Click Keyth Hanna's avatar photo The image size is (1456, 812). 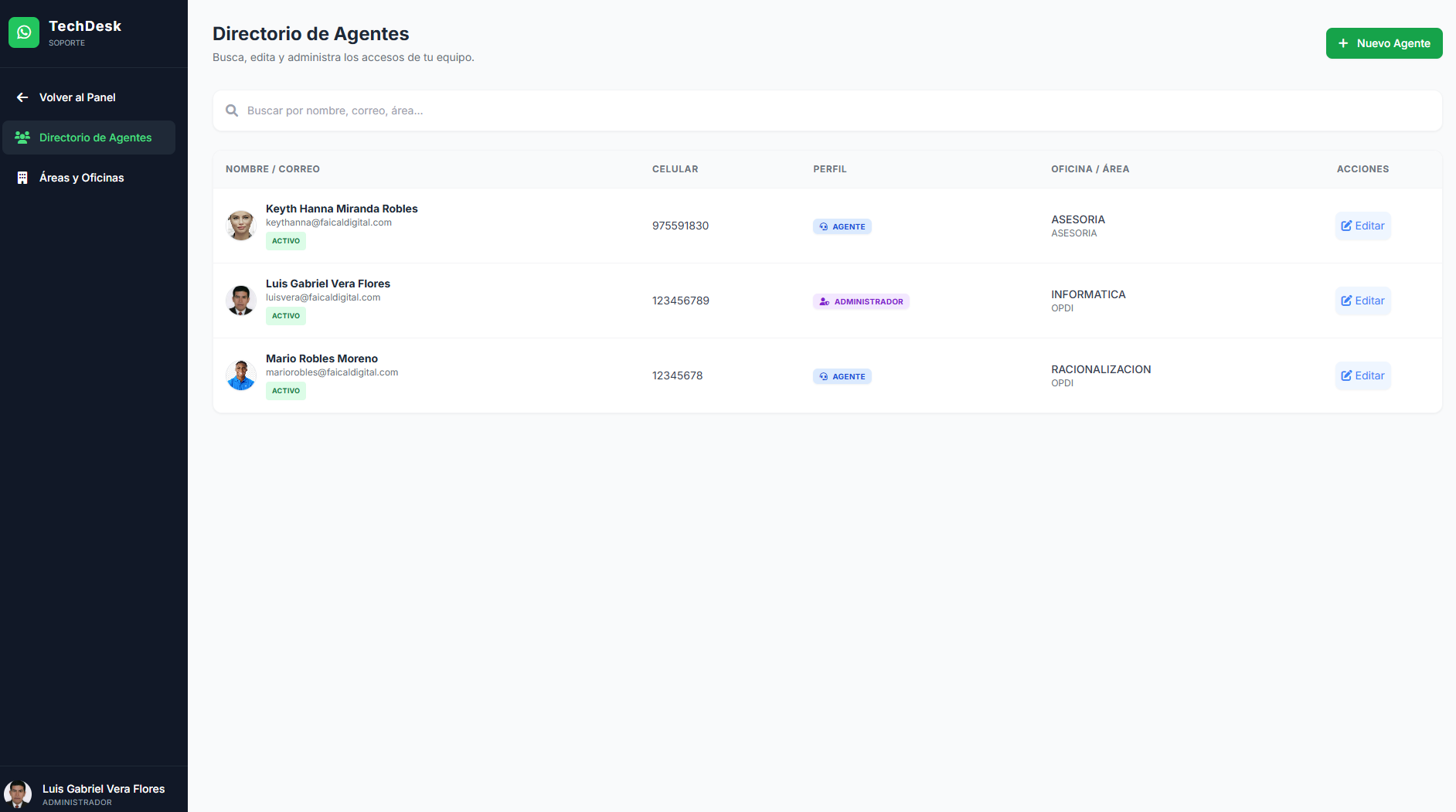point(241,226)
